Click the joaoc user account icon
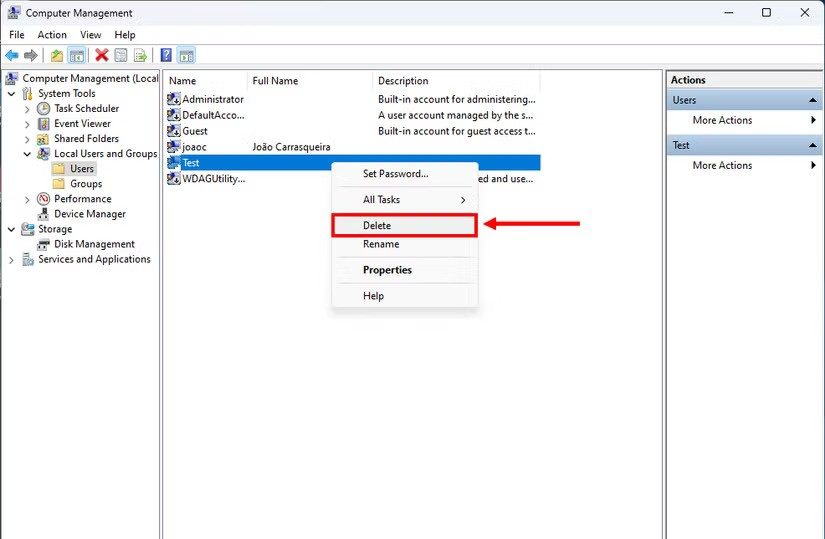Viewport: 825px width, 539px height. (x=174, y=146)
